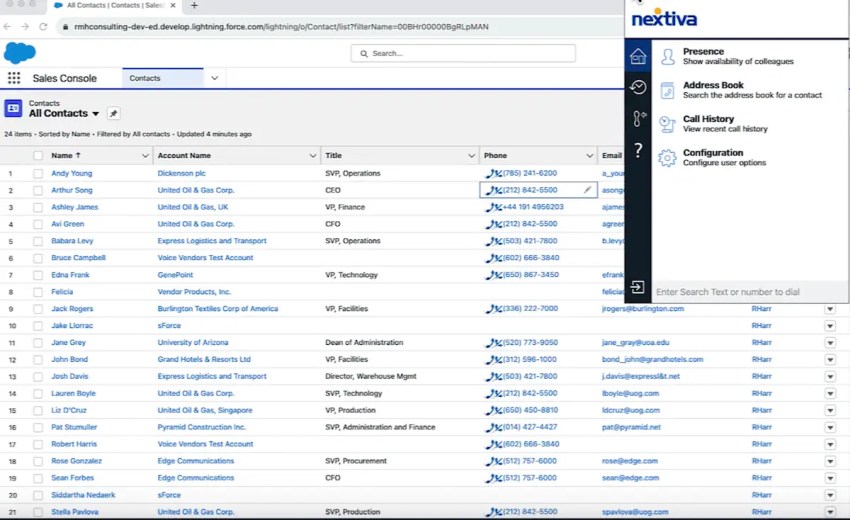Screen dimensions: 850x520
Task: Open the Contacts tab chevron menu
Action: (215, 78)
